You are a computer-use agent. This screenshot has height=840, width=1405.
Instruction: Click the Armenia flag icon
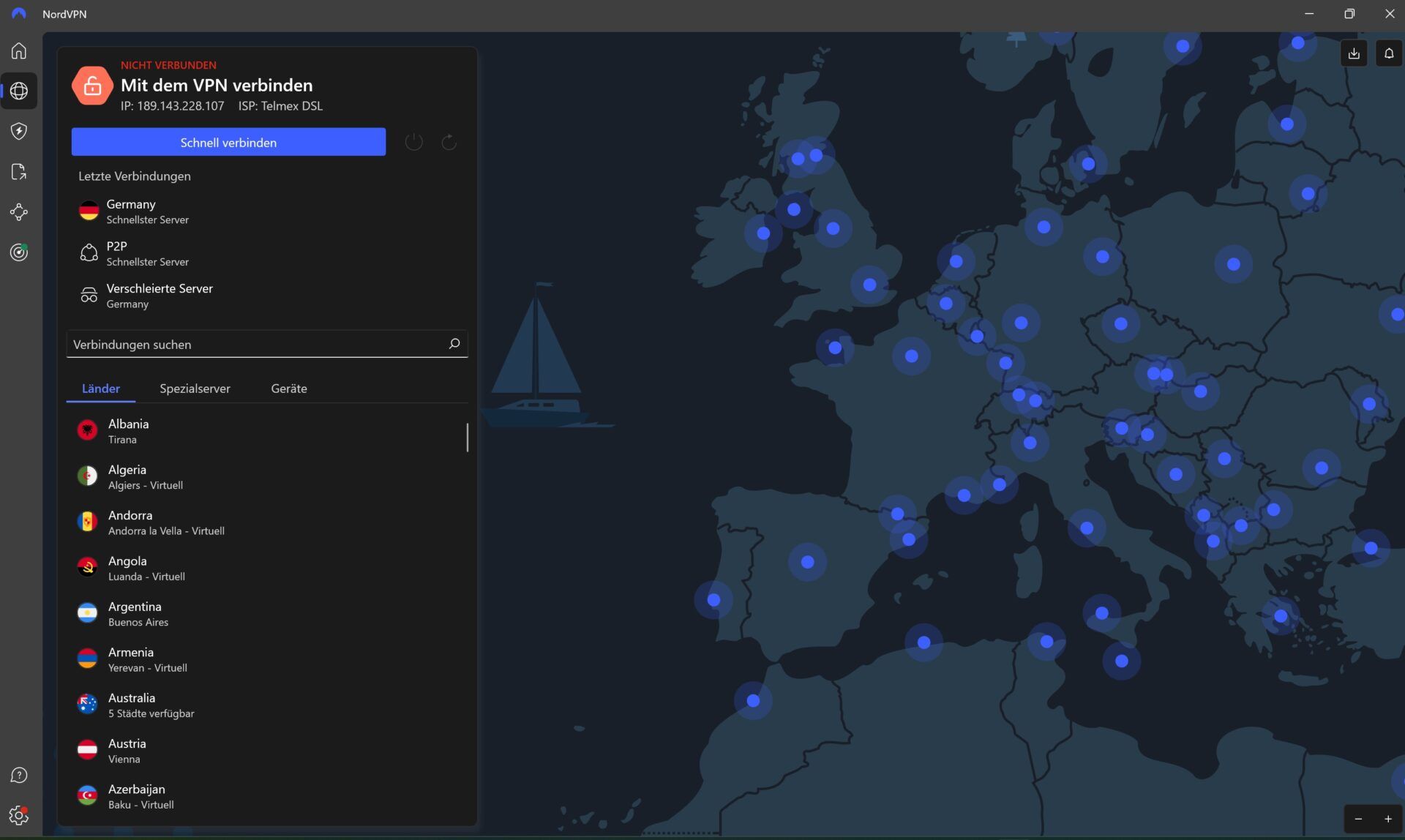(87, 659)
